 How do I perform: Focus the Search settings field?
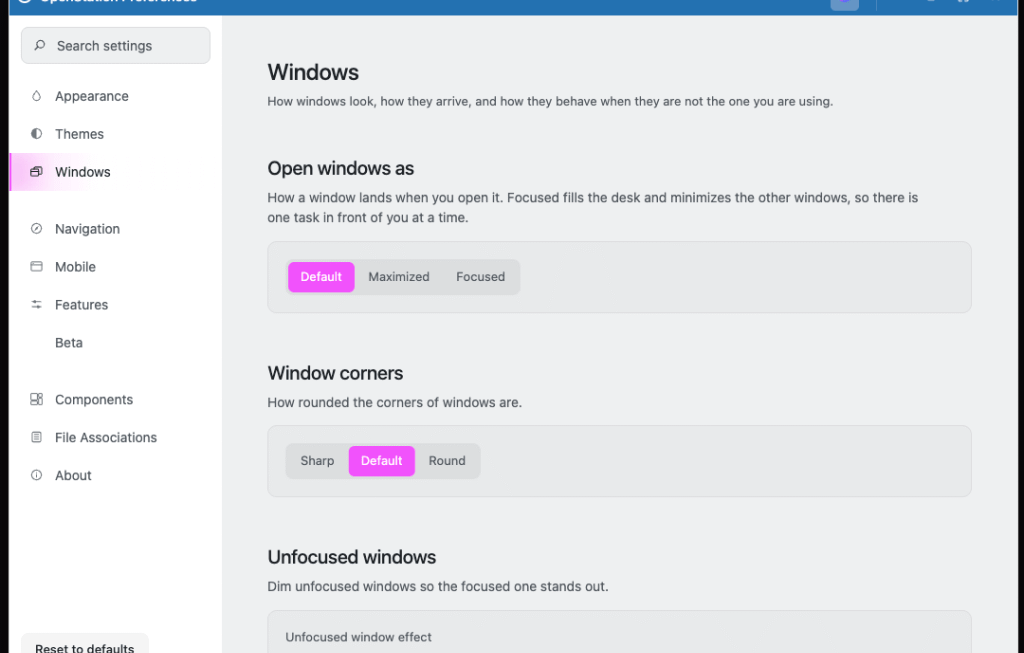116,46
